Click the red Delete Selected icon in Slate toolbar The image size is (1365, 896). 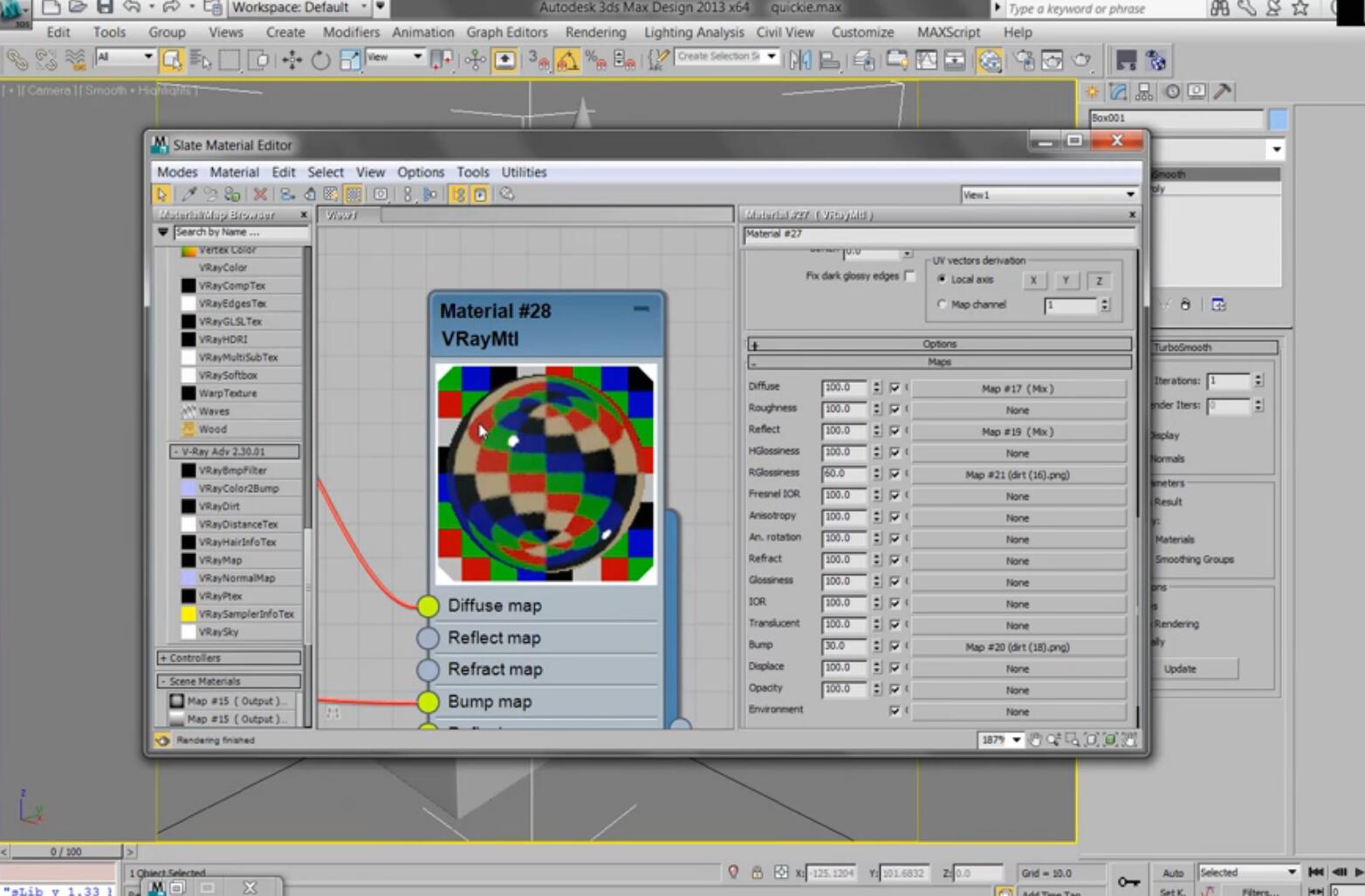coord(259,195)
